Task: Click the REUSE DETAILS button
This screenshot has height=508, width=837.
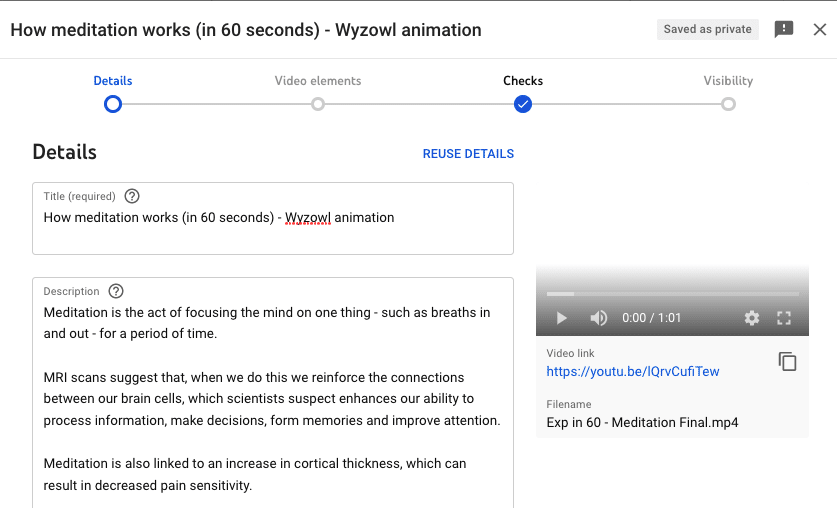Action: (468, 154)
